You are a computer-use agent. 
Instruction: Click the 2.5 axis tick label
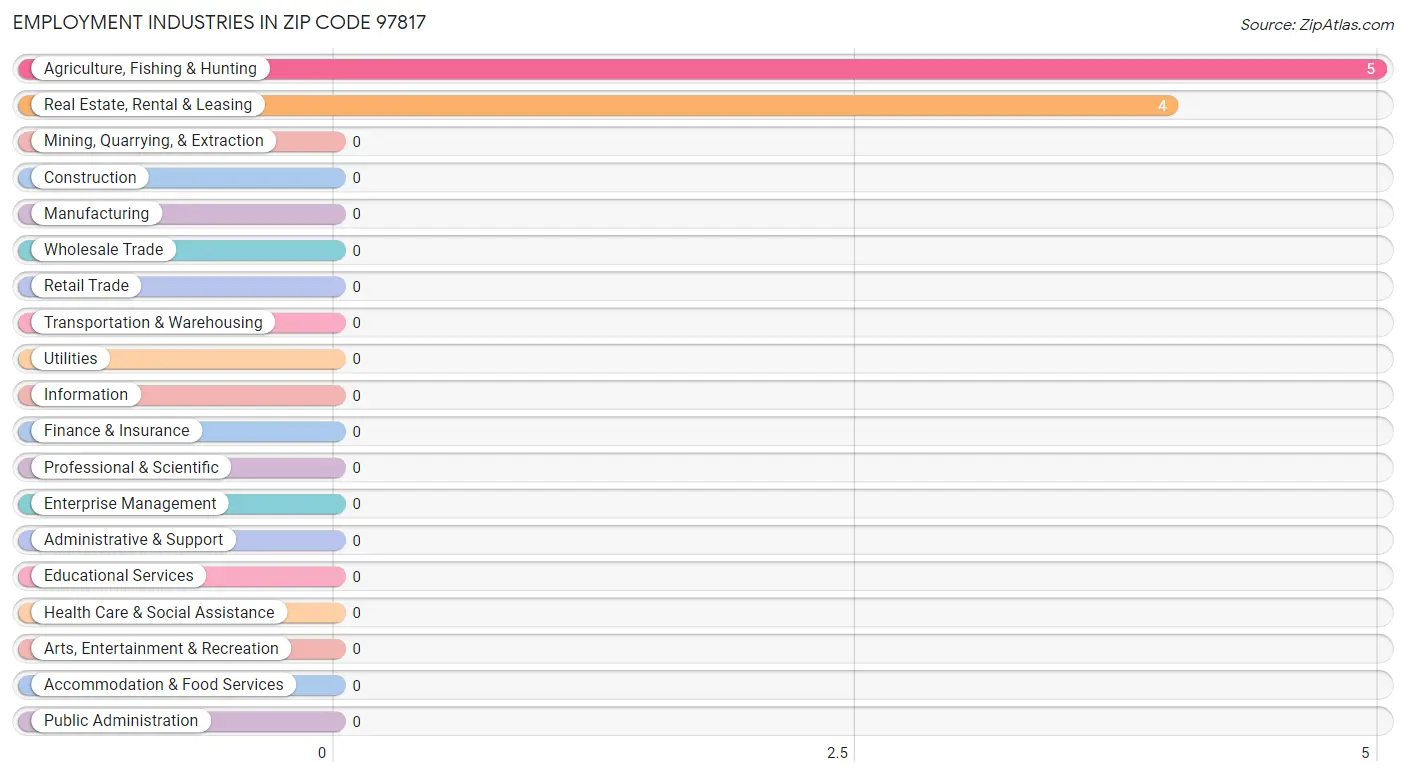pyautogui.click(x=837, y=753)
